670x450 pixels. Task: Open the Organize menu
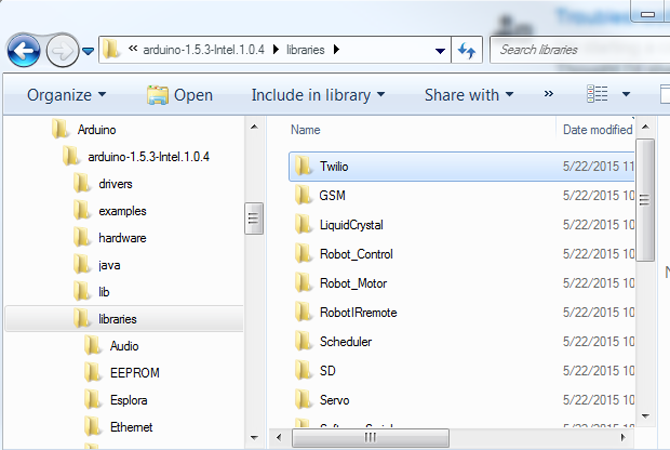pyautogui.click(x=66, y=95)
